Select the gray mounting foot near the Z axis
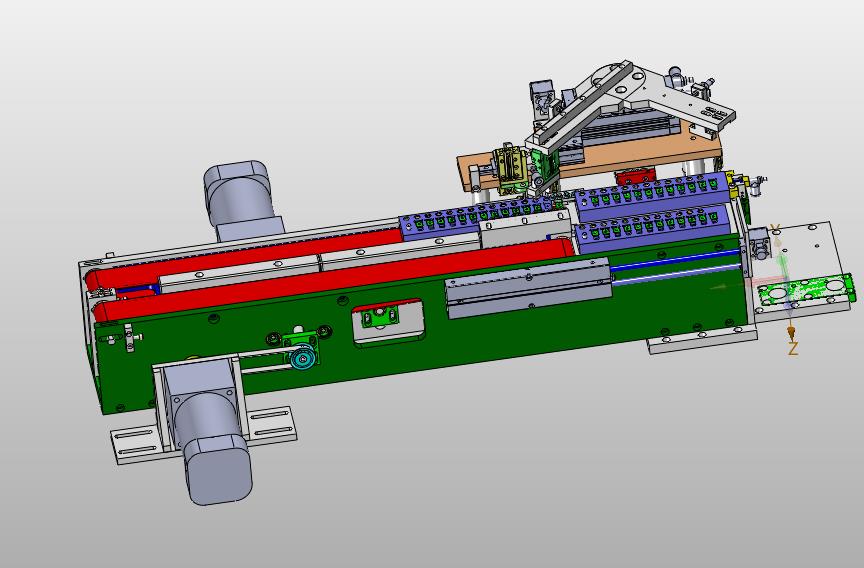 [701, 339]
